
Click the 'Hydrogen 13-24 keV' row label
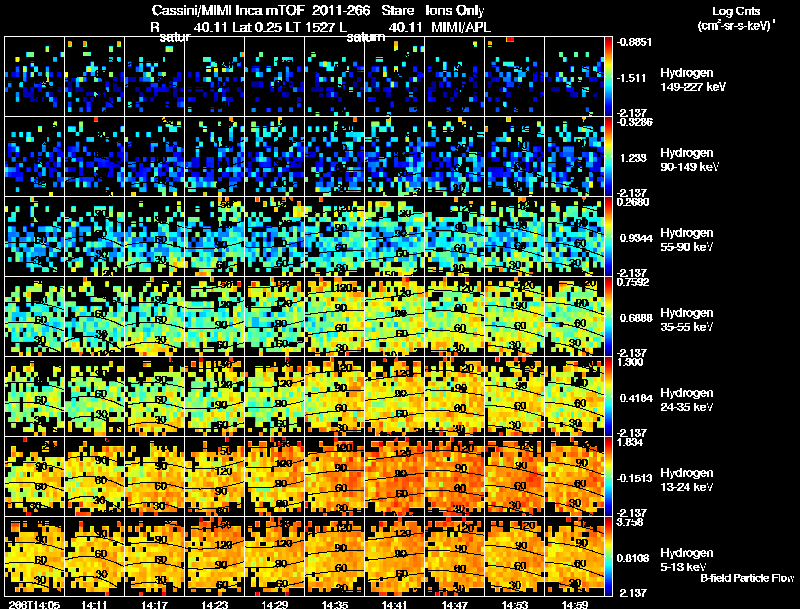point(687,480)
